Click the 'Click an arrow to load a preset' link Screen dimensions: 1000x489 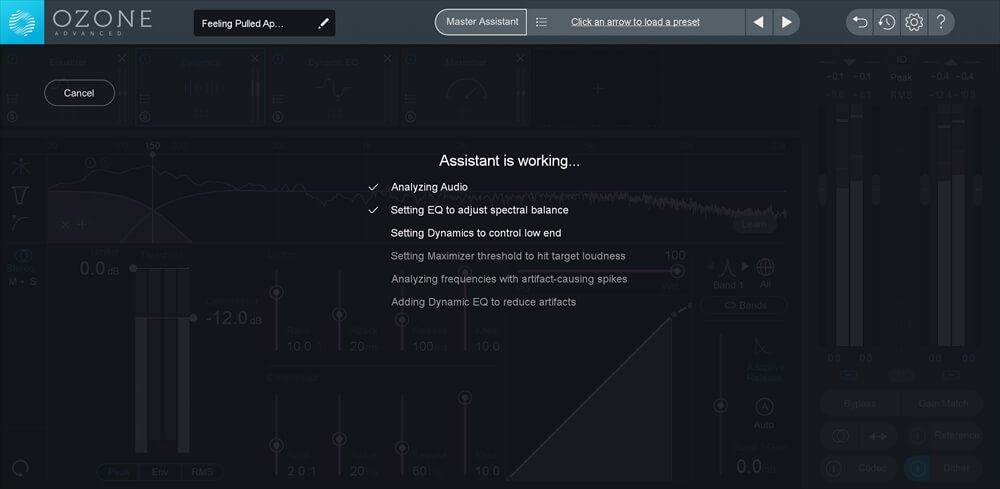[635, 22]
